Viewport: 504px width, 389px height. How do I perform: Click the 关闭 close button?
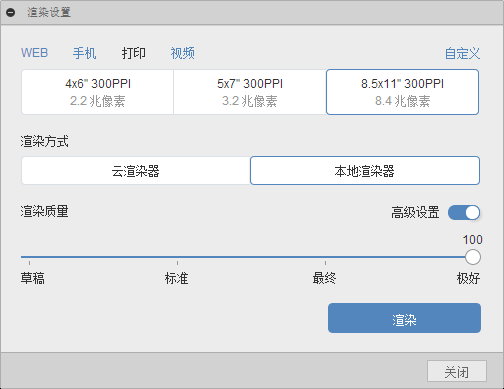tap(457, 371)
